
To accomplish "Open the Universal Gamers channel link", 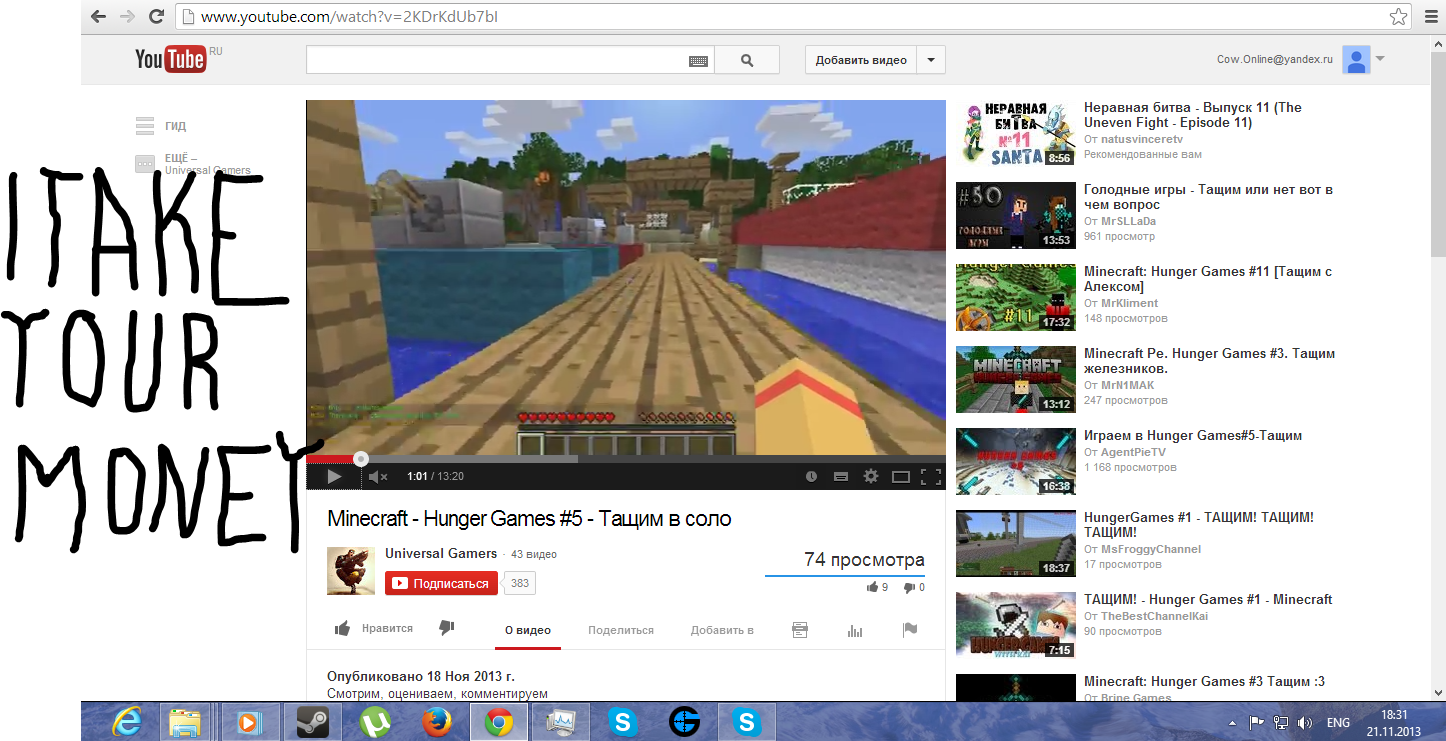I will pos(441,553).
